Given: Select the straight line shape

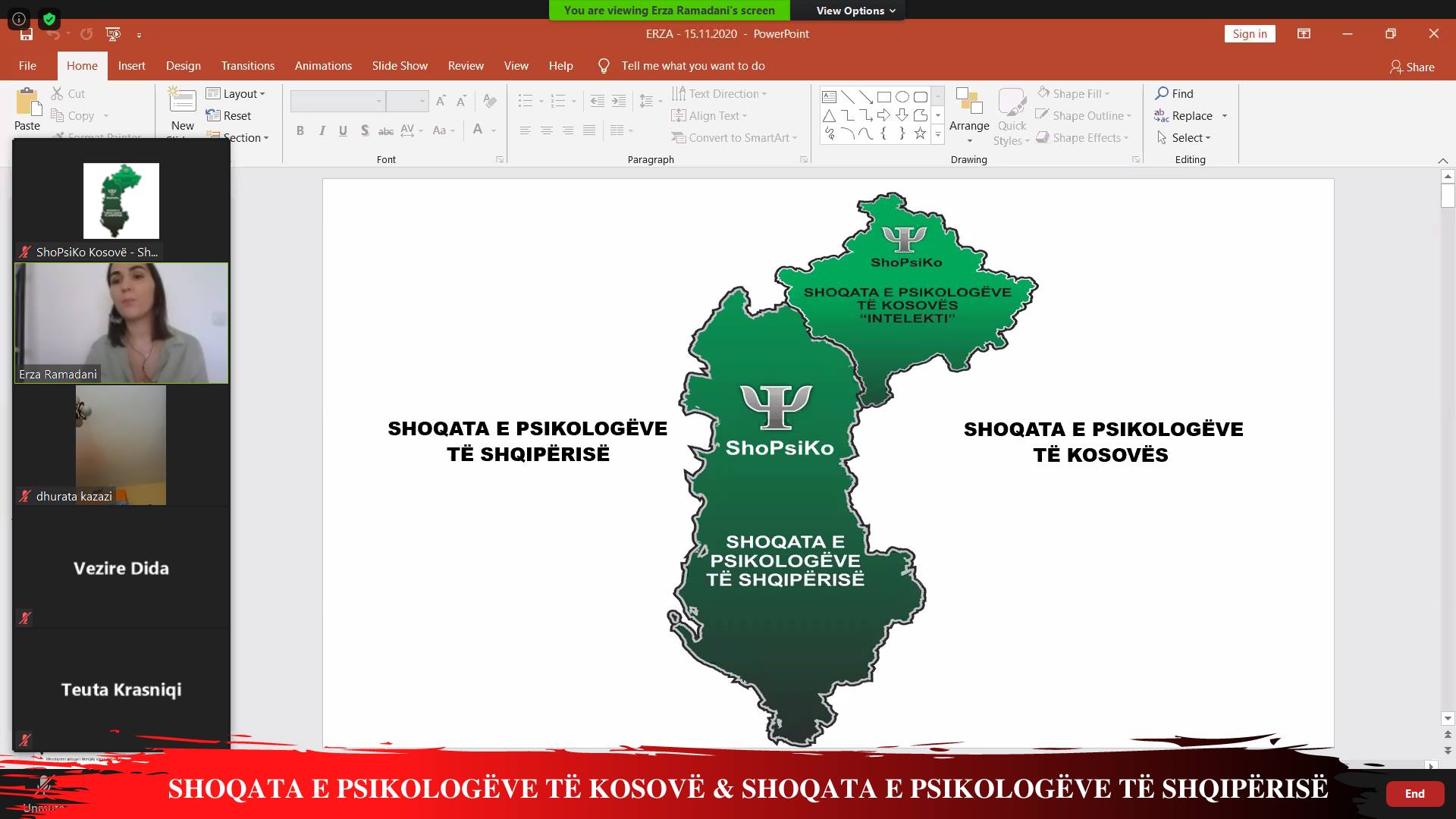Looking at the screenshot, I should coord(848,96).
